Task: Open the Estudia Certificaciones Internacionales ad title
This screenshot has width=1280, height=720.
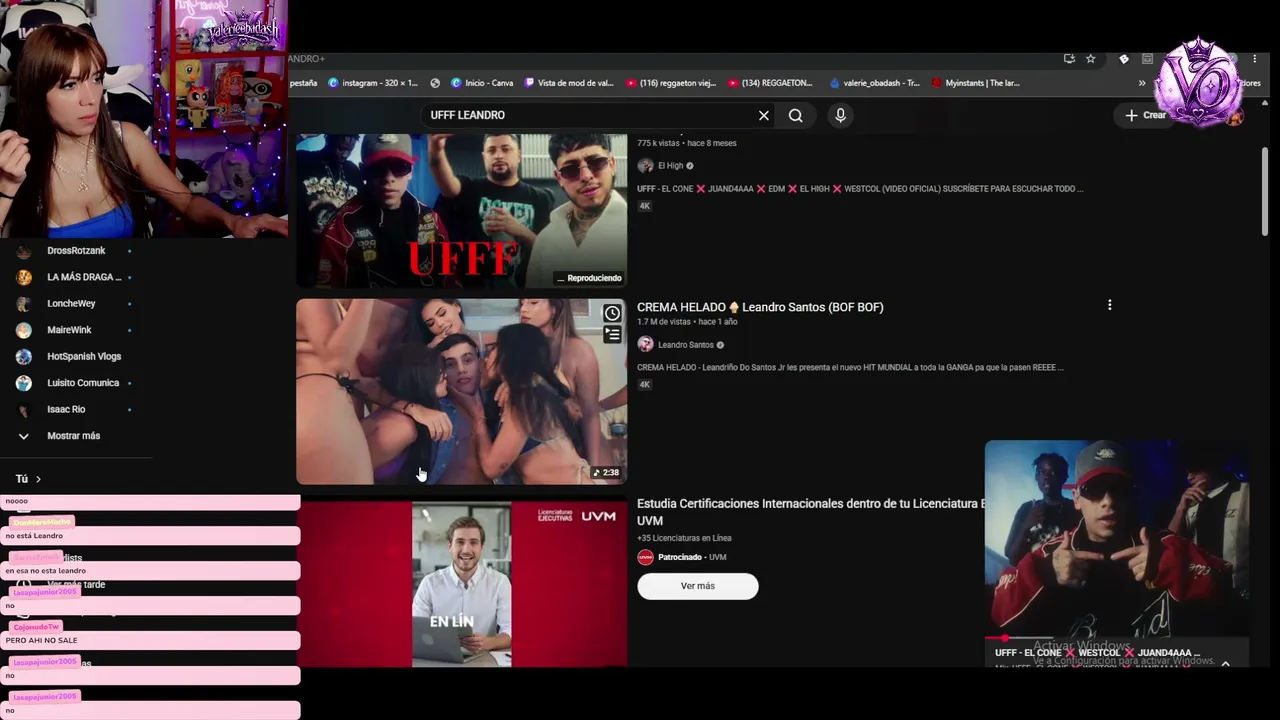Action: (811, 512)
